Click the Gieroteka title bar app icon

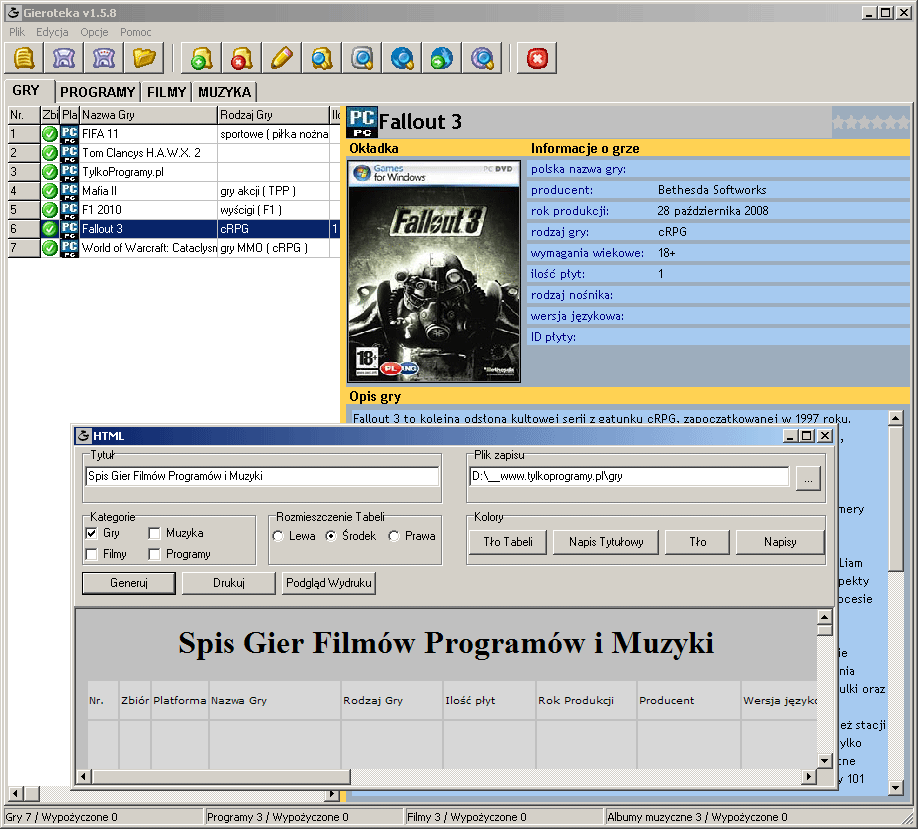[x=13, y=12]
